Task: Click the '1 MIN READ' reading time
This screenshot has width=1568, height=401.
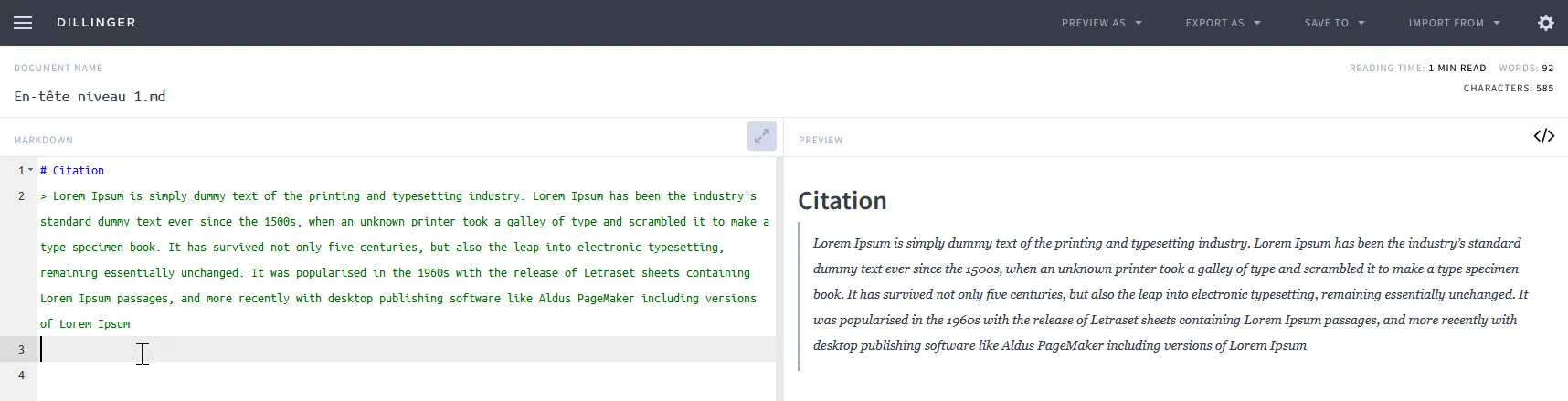Action: [x=1457, y=69]
